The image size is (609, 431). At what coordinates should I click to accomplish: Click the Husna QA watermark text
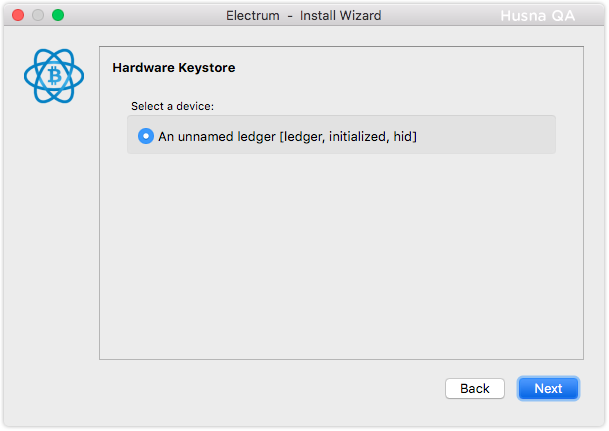538,16
